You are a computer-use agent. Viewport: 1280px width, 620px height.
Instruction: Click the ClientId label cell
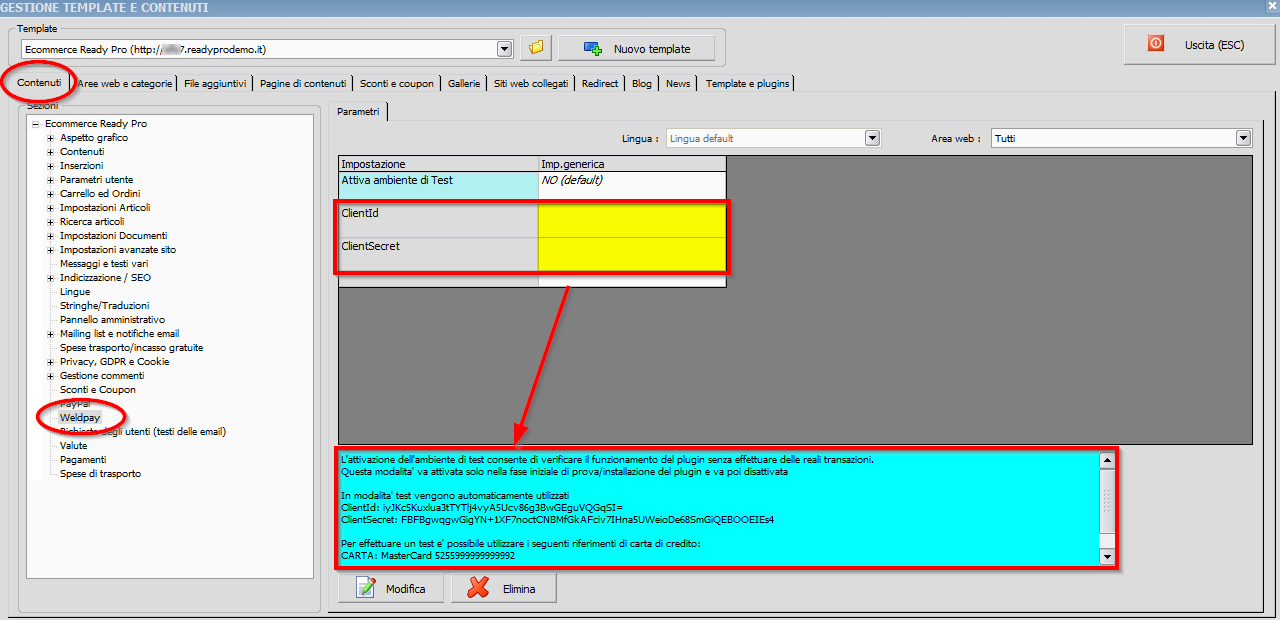[438, 221]
